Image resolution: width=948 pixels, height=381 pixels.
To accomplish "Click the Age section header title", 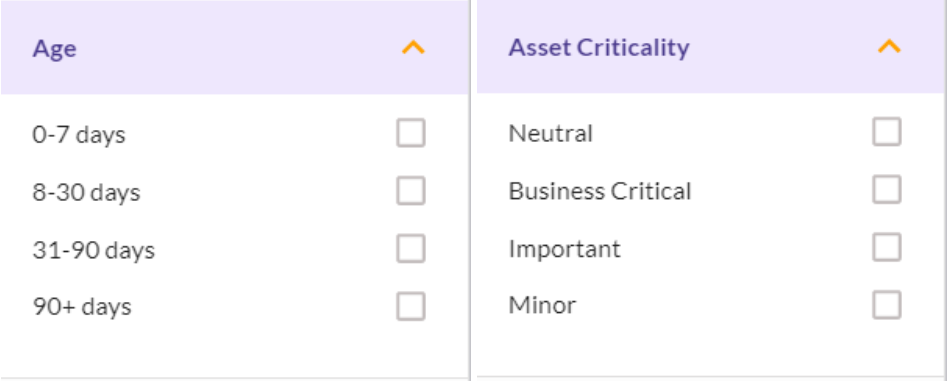I will tap(54, 49).
